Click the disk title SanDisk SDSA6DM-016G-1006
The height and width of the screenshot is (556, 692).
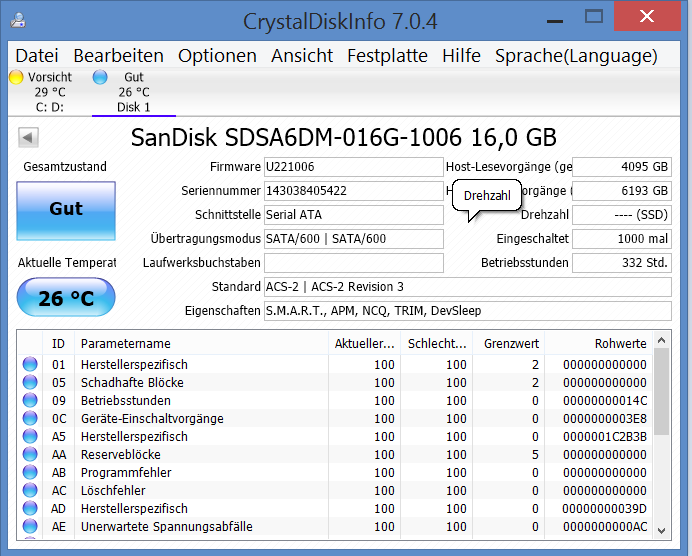343,137
